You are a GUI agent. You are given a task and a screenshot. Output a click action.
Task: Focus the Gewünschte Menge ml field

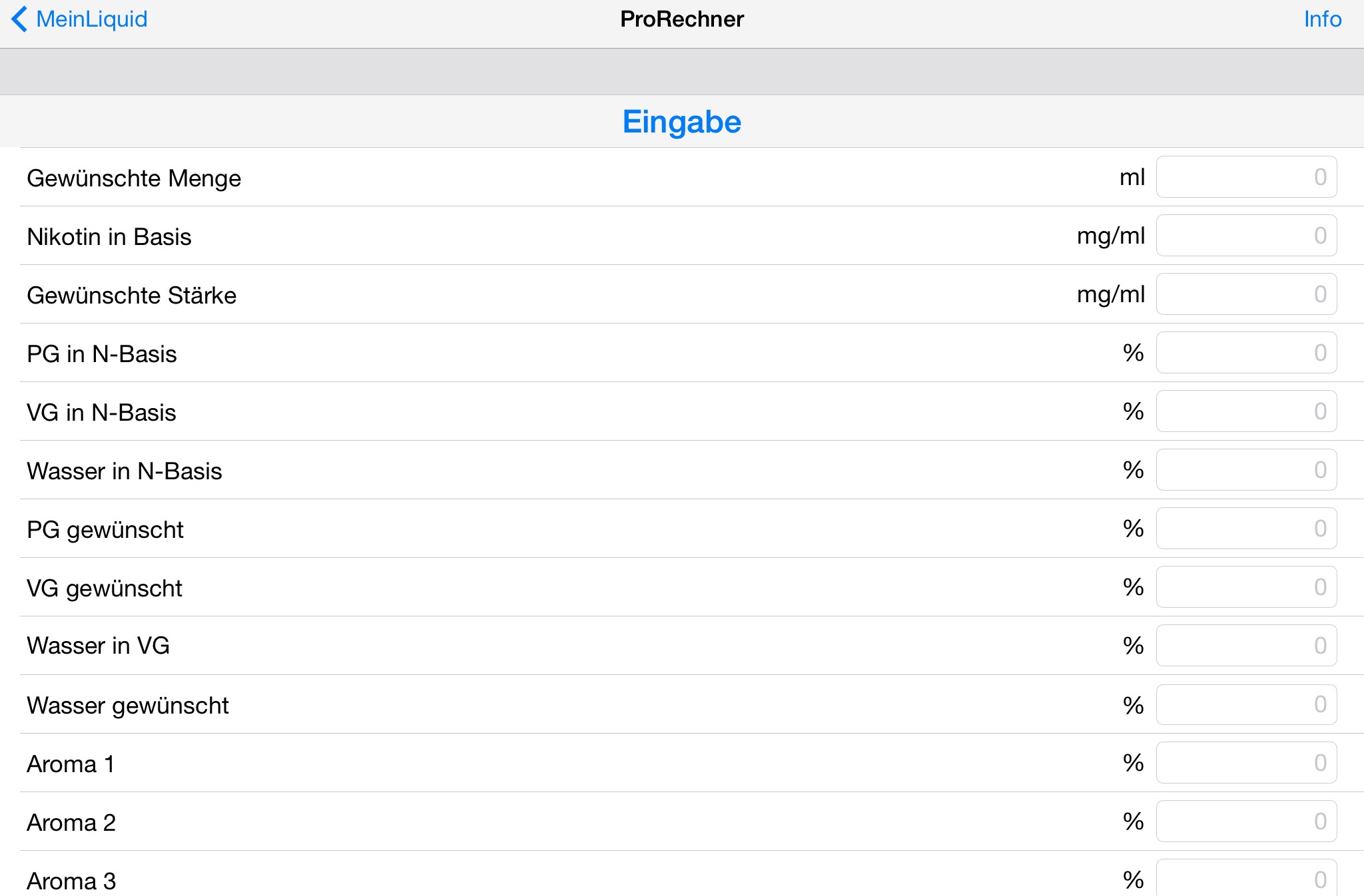coord(1245,177)
